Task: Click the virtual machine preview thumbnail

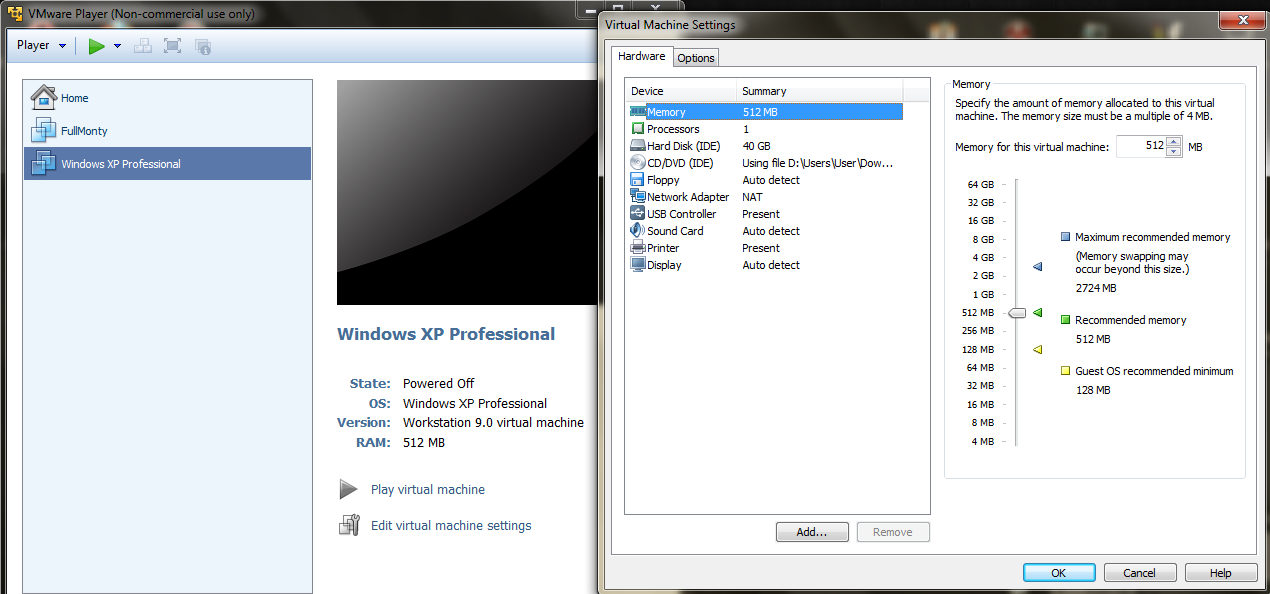Action: (x=467, y=192)
